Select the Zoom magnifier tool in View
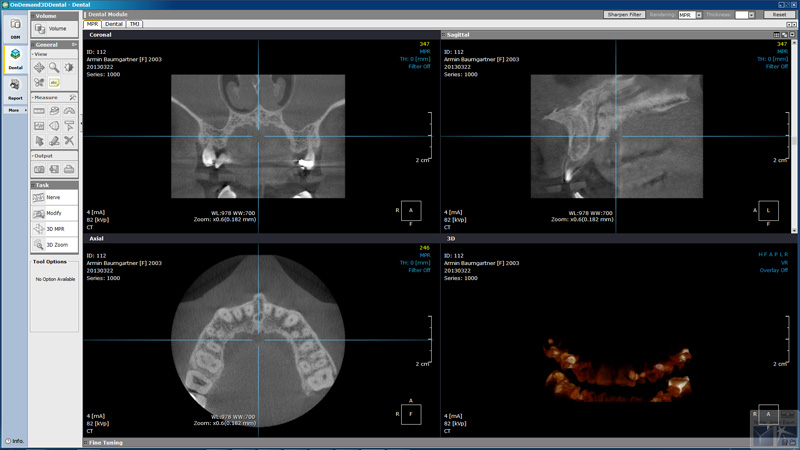The width and height of the screenshot is (800, 450). click(x=54, y=68)
